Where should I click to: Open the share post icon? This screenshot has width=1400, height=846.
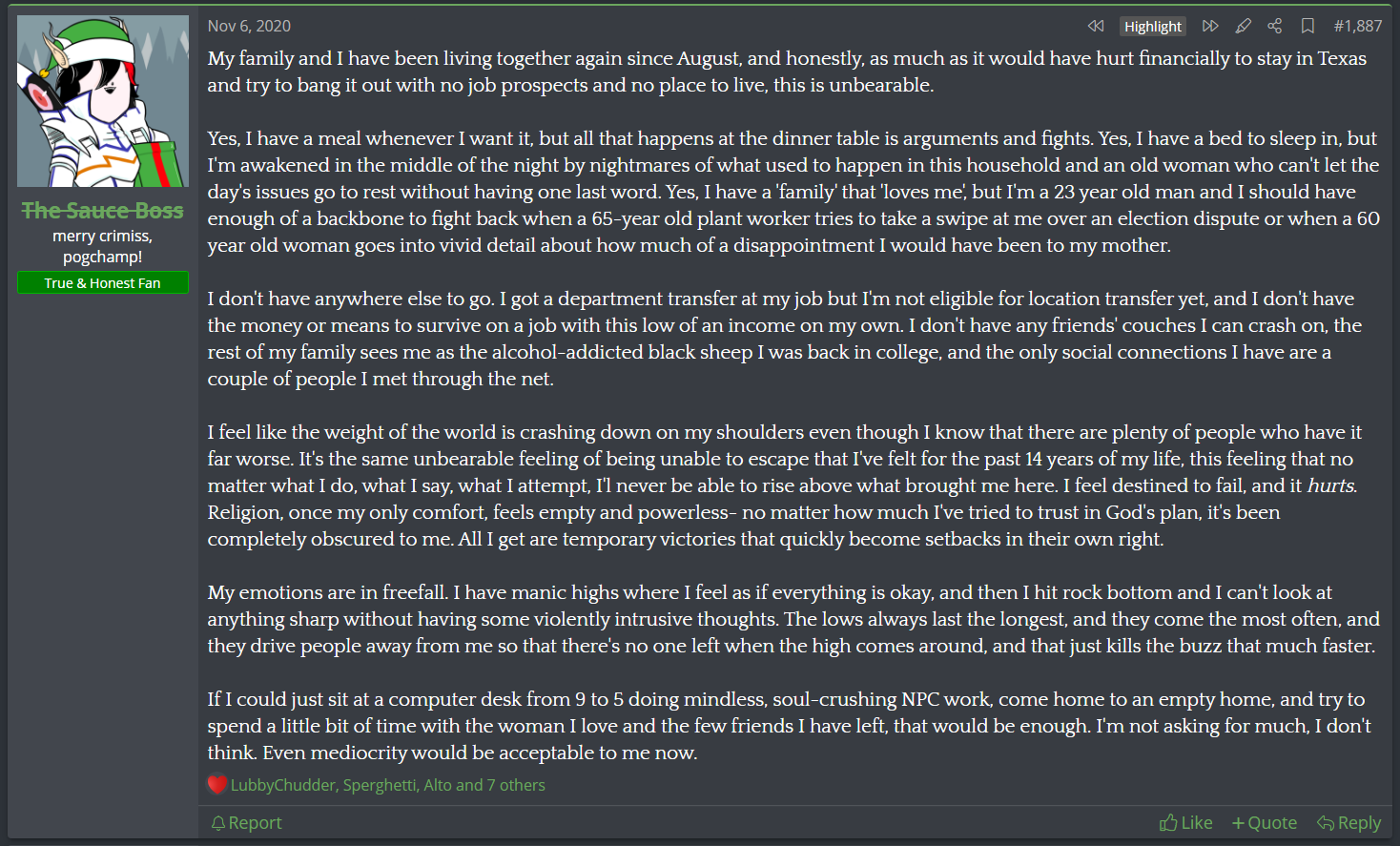pyautogui.click(x=1275, y=26)
